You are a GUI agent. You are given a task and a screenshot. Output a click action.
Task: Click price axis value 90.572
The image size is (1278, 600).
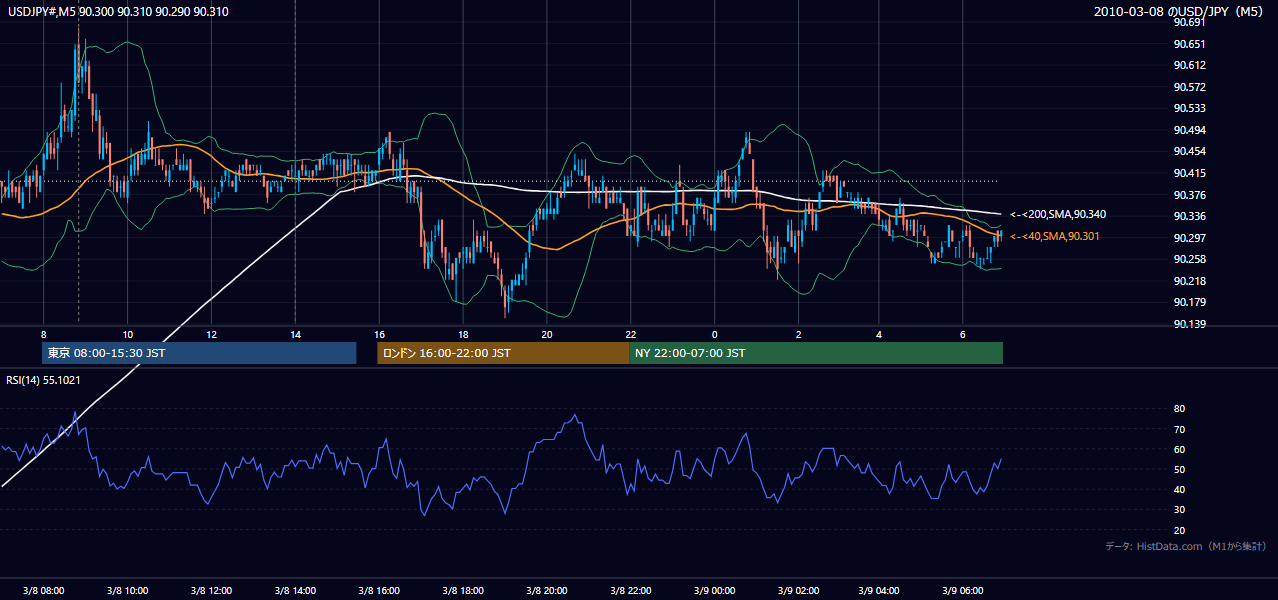[x=1189, y=87]
